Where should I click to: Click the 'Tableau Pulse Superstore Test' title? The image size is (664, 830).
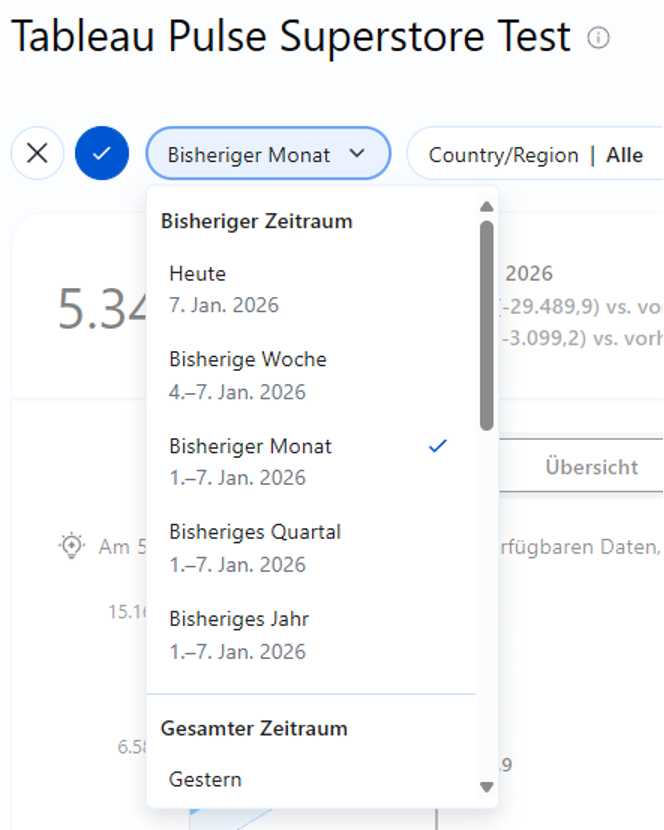(x=290, y=38)
